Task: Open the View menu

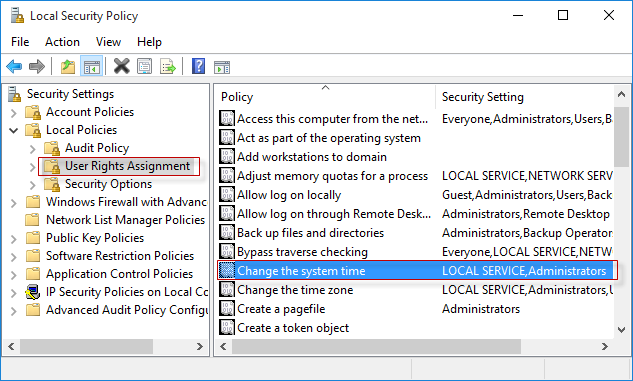Action: (x=108, y=42)
